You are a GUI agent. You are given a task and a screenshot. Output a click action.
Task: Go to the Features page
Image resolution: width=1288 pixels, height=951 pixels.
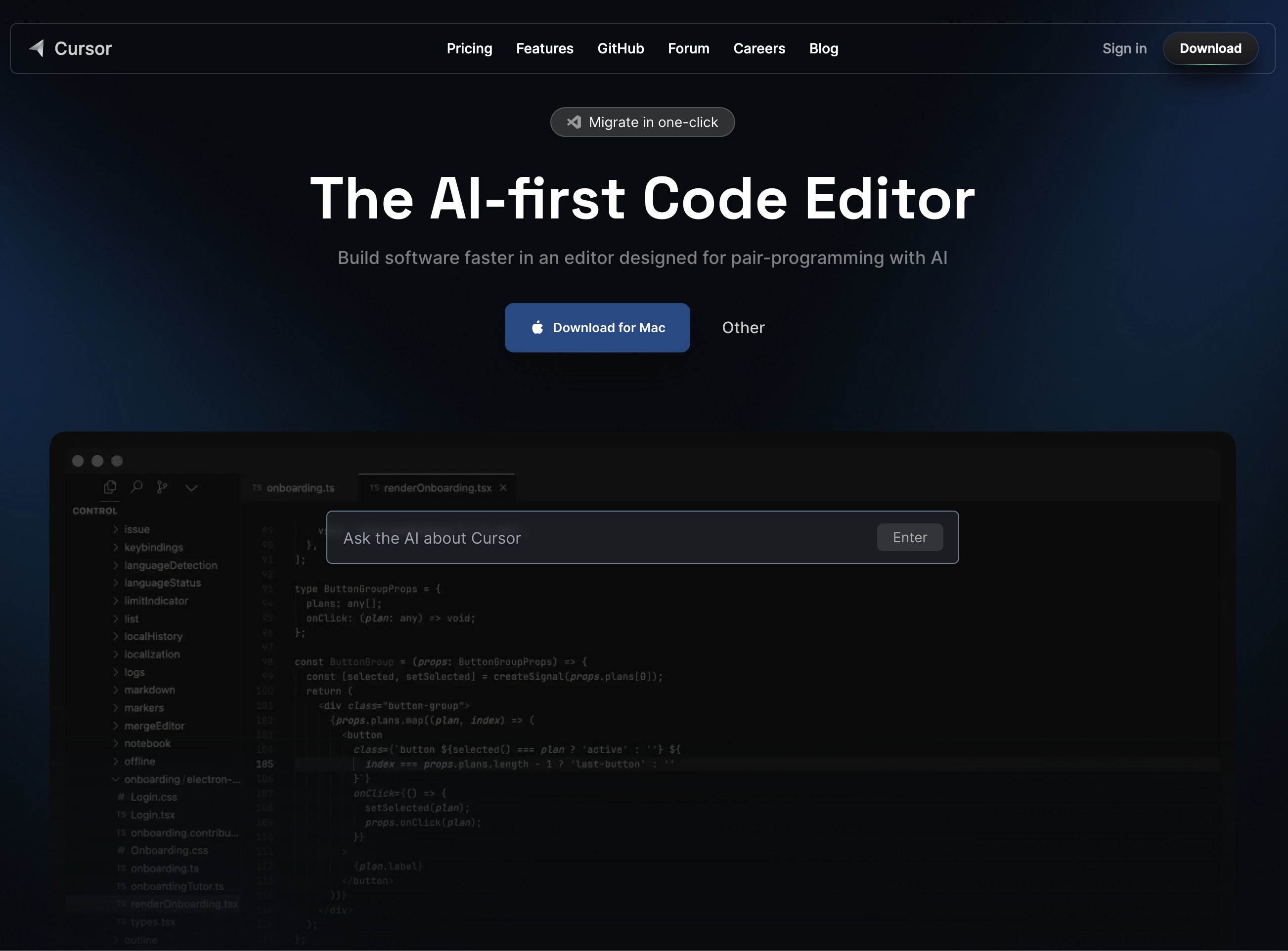(x=545, y=48)
